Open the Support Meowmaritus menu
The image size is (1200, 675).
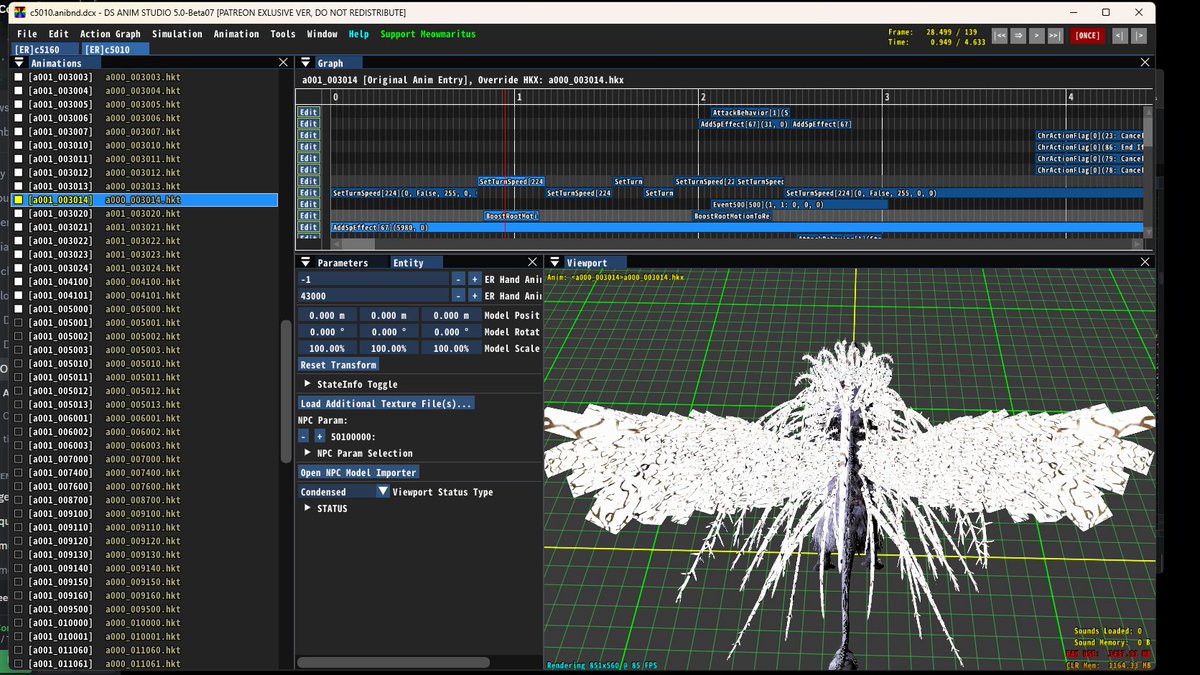click(428, 34)
